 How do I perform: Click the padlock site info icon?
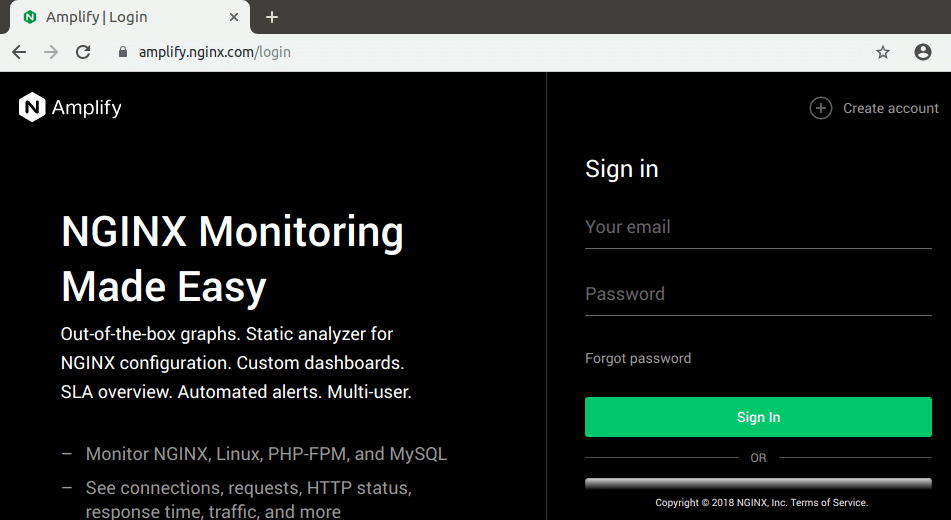tap(123, 52)
